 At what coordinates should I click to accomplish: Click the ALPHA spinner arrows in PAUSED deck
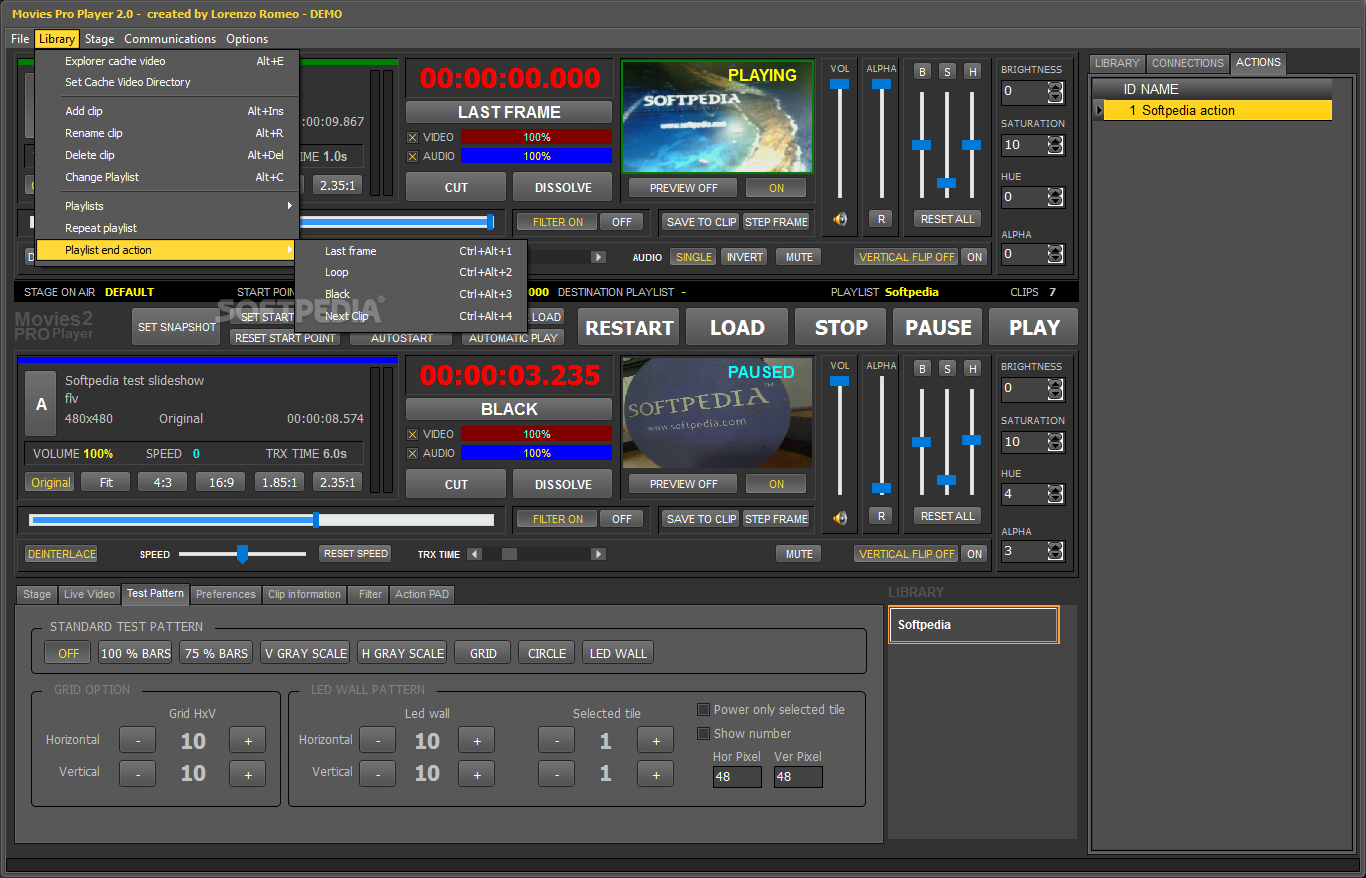(1055, 551)
